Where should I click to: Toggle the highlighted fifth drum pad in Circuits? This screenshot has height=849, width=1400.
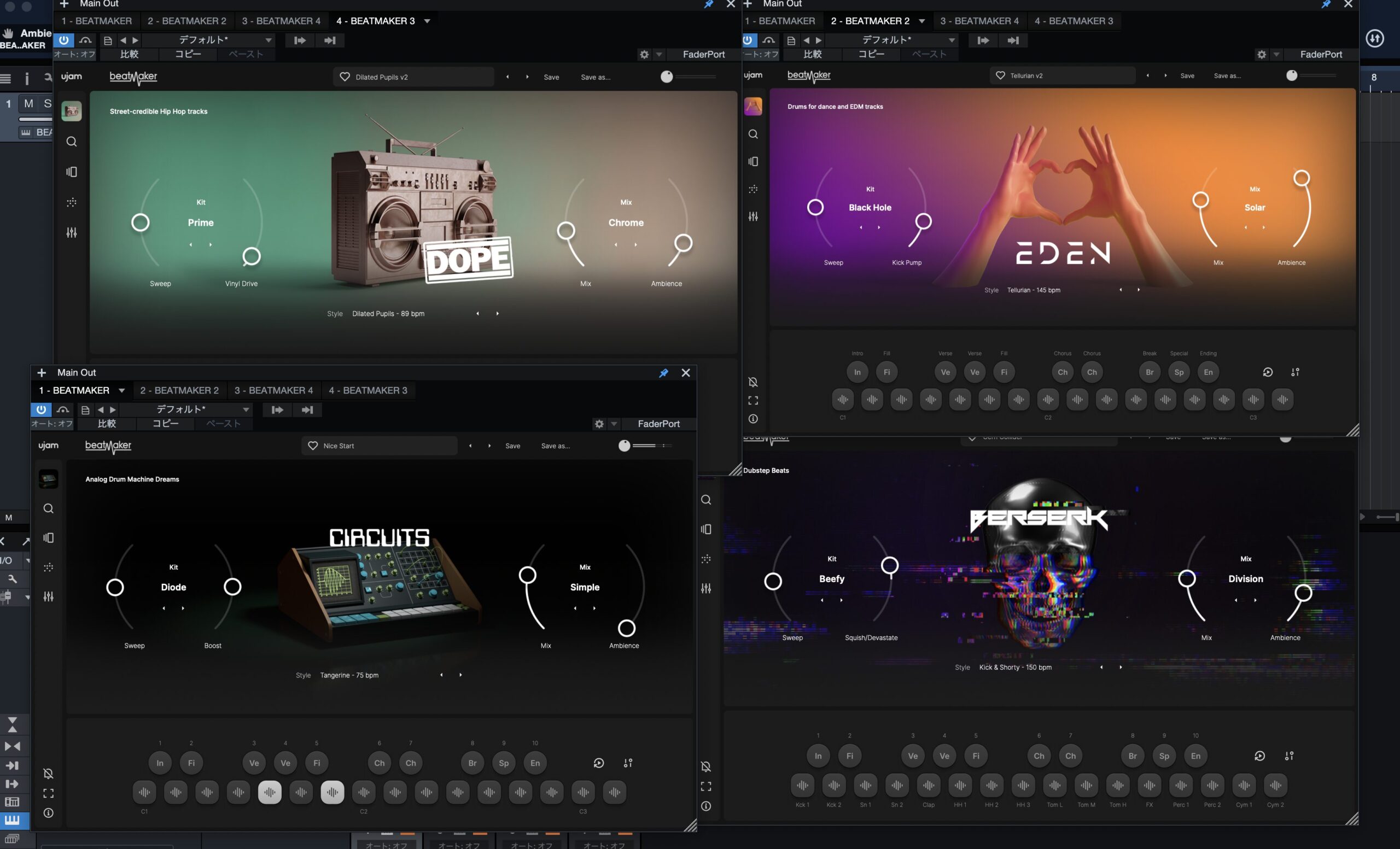pyautogui.click(x=269, y=792)
